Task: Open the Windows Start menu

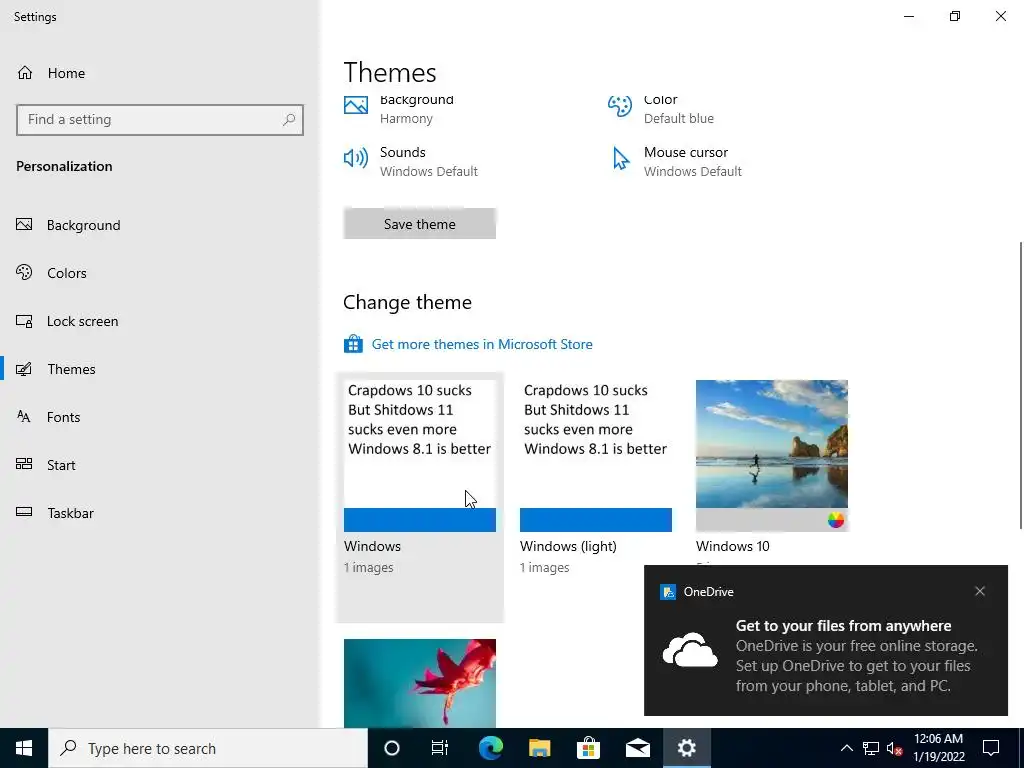Action: [x=24, y=748]
